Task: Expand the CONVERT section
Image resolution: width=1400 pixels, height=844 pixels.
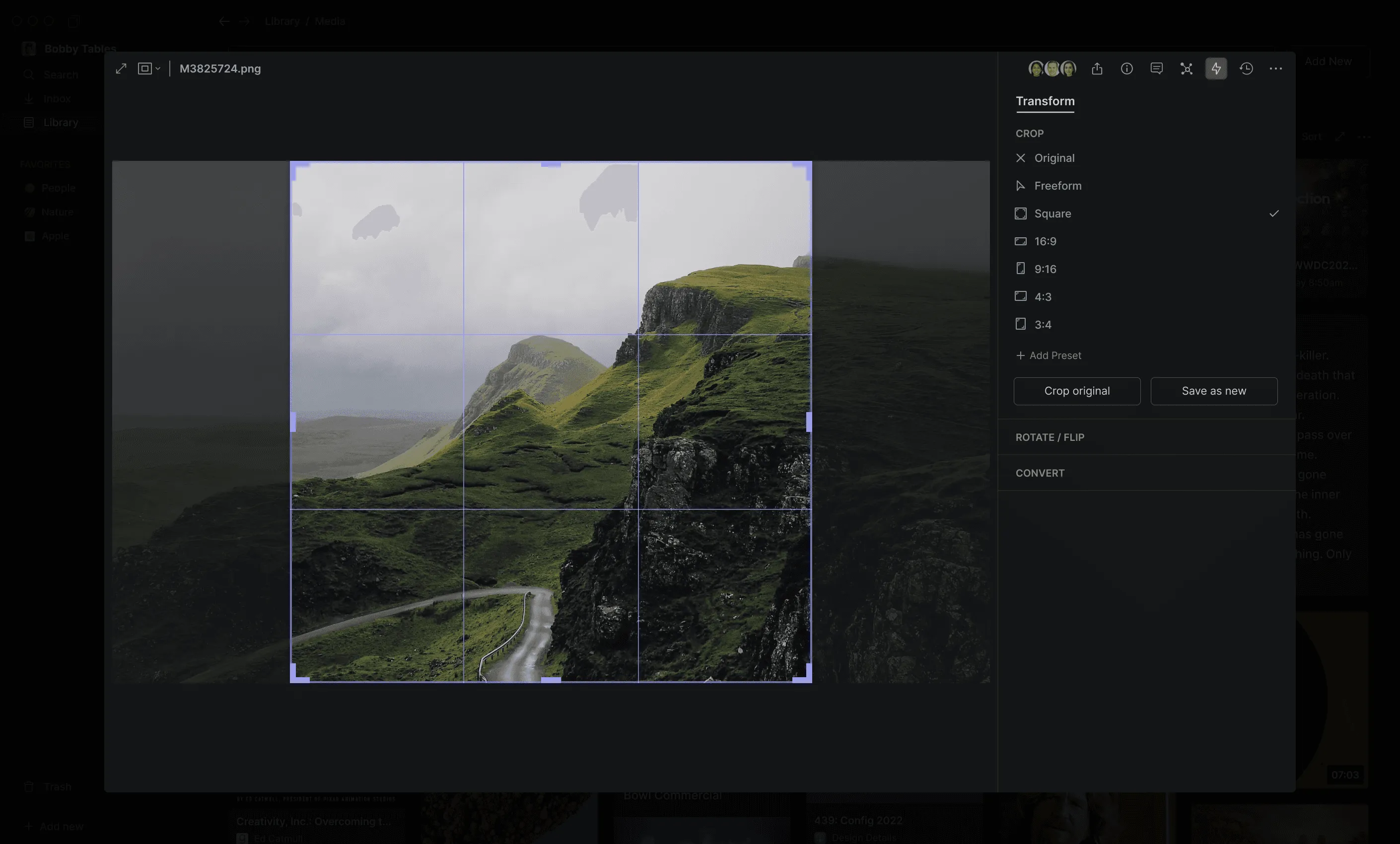Action: pyautogui.click(x=1147, y=473)
